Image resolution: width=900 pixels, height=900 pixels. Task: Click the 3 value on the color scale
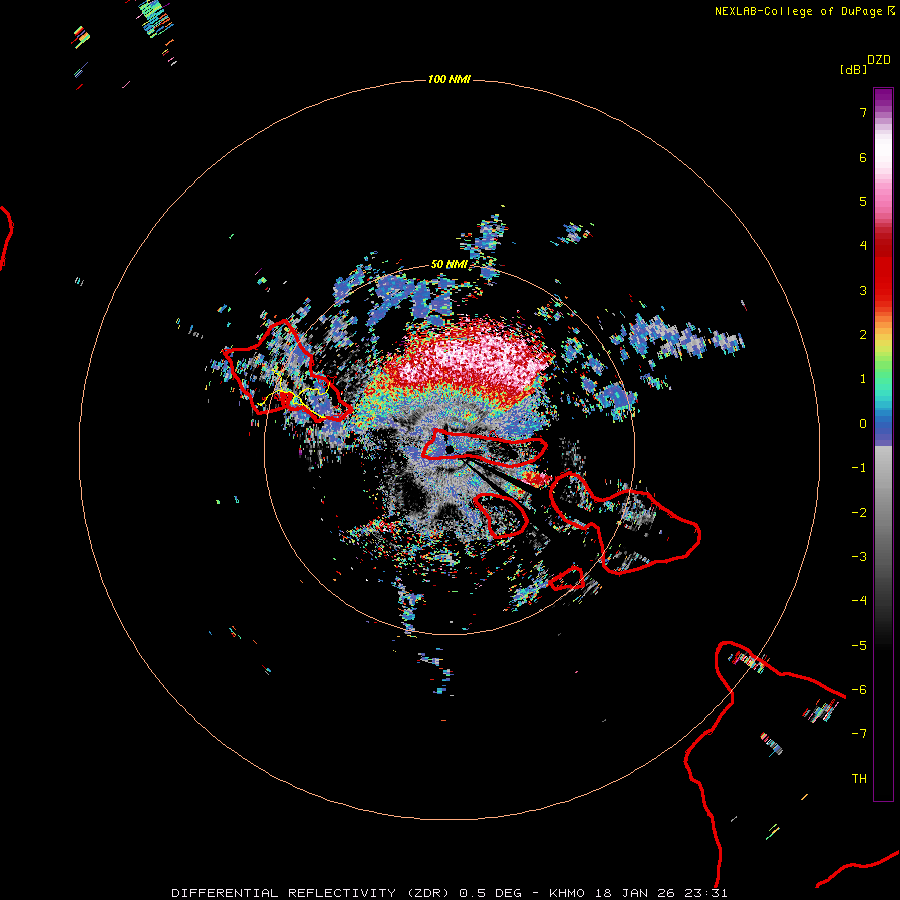[863, 290]
